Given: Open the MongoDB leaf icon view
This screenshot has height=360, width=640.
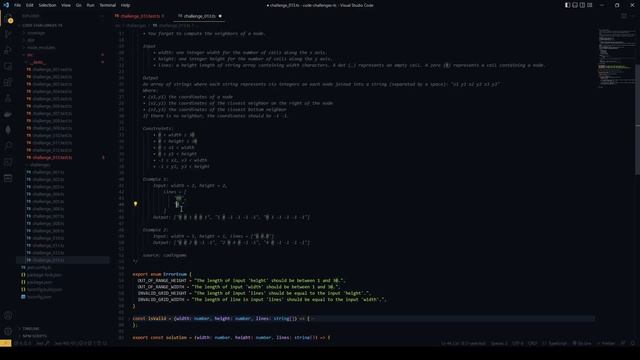Looking at the screenshot, I should [8, 130].
